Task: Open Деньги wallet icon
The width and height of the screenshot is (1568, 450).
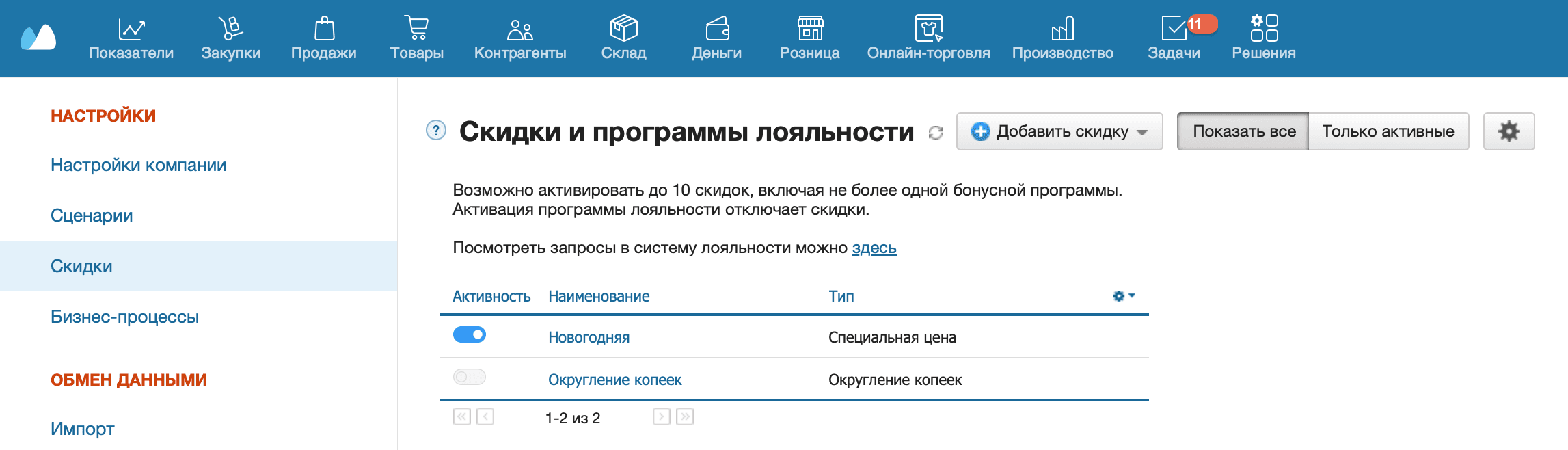Action: pyautogui.click(x=717, y=29)
